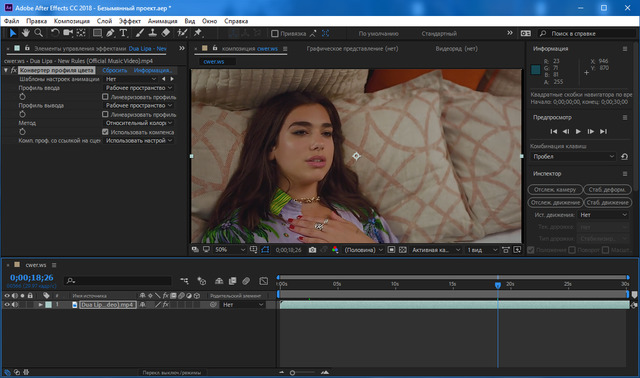
Task: Open the composition mini-flowchart icon in timeline
Action: click(x=184, y=281)
